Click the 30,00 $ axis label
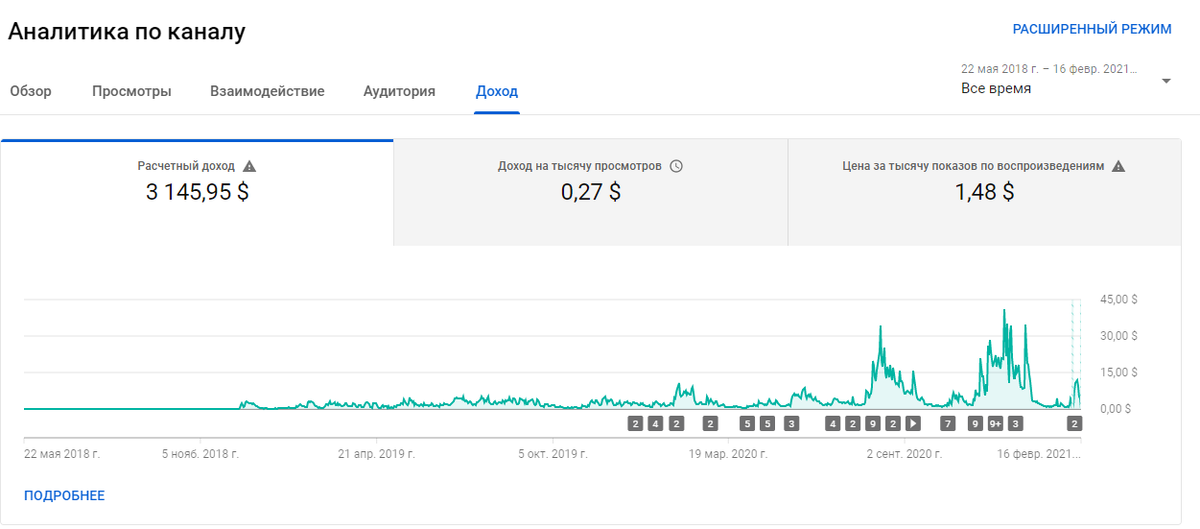This screenshot has height=529, width=1200. [1119, 335]
